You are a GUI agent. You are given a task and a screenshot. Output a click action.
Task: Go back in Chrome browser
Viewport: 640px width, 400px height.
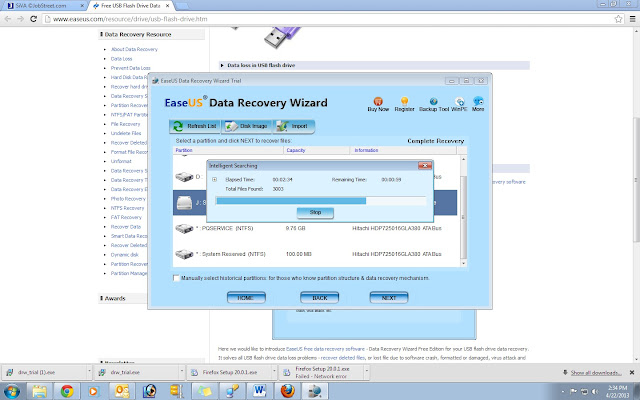click(8, 19)
